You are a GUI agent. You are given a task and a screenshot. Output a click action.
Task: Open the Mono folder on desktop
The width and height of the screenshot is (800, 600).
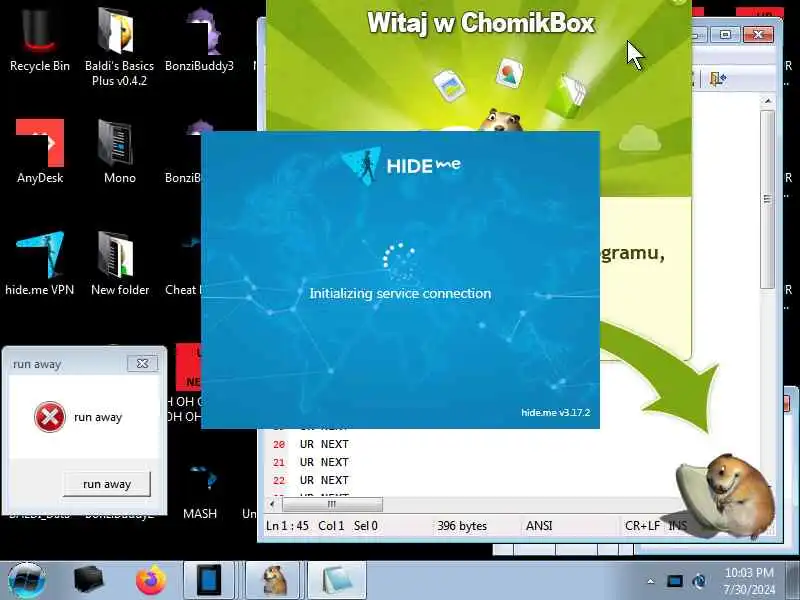(x=119, y=151)
